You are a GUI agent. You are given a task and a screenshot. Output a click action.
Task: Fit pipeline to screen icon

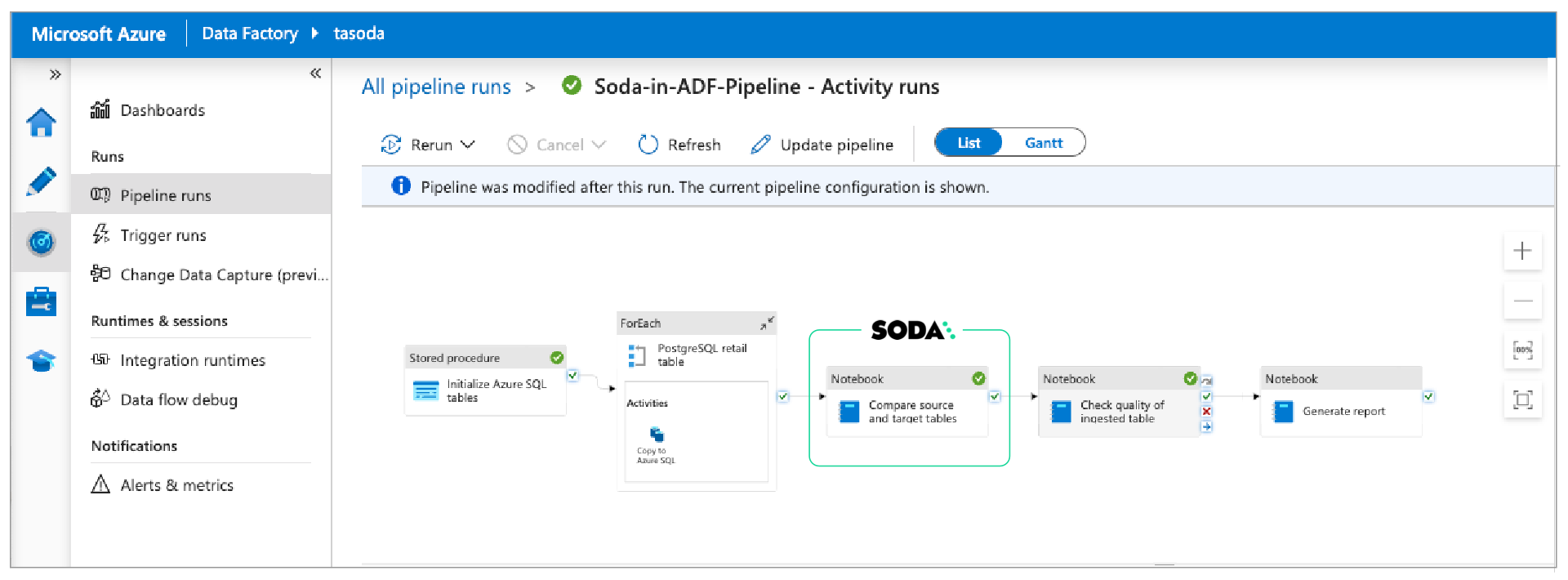[1522, 399]
